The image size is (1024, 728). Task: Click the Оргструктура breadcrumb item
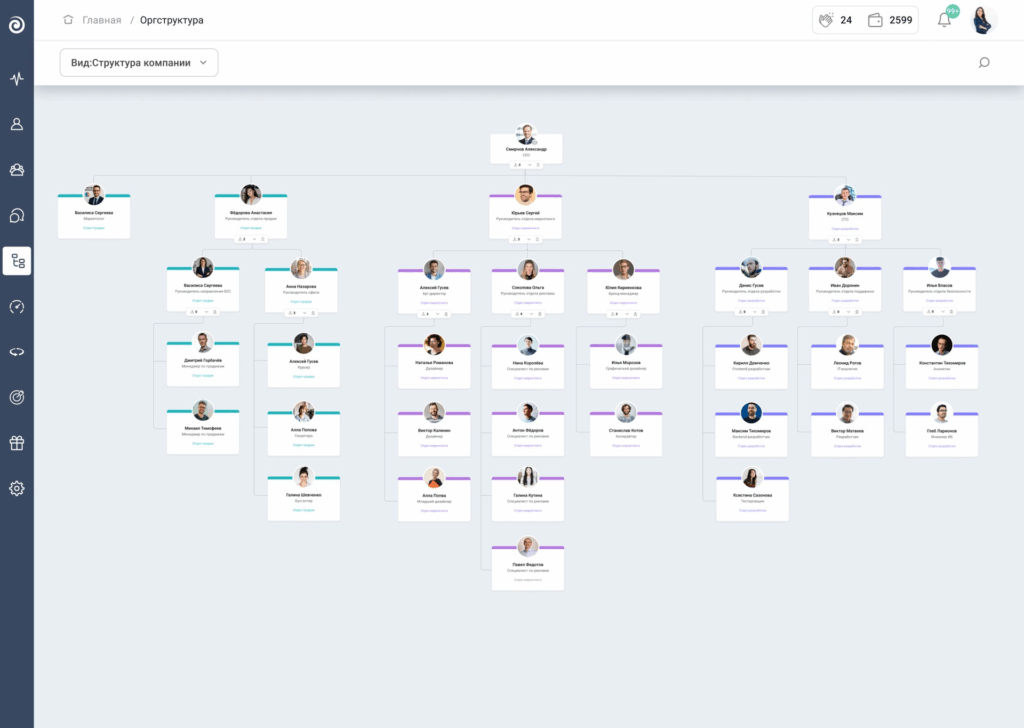coord(171,20)
